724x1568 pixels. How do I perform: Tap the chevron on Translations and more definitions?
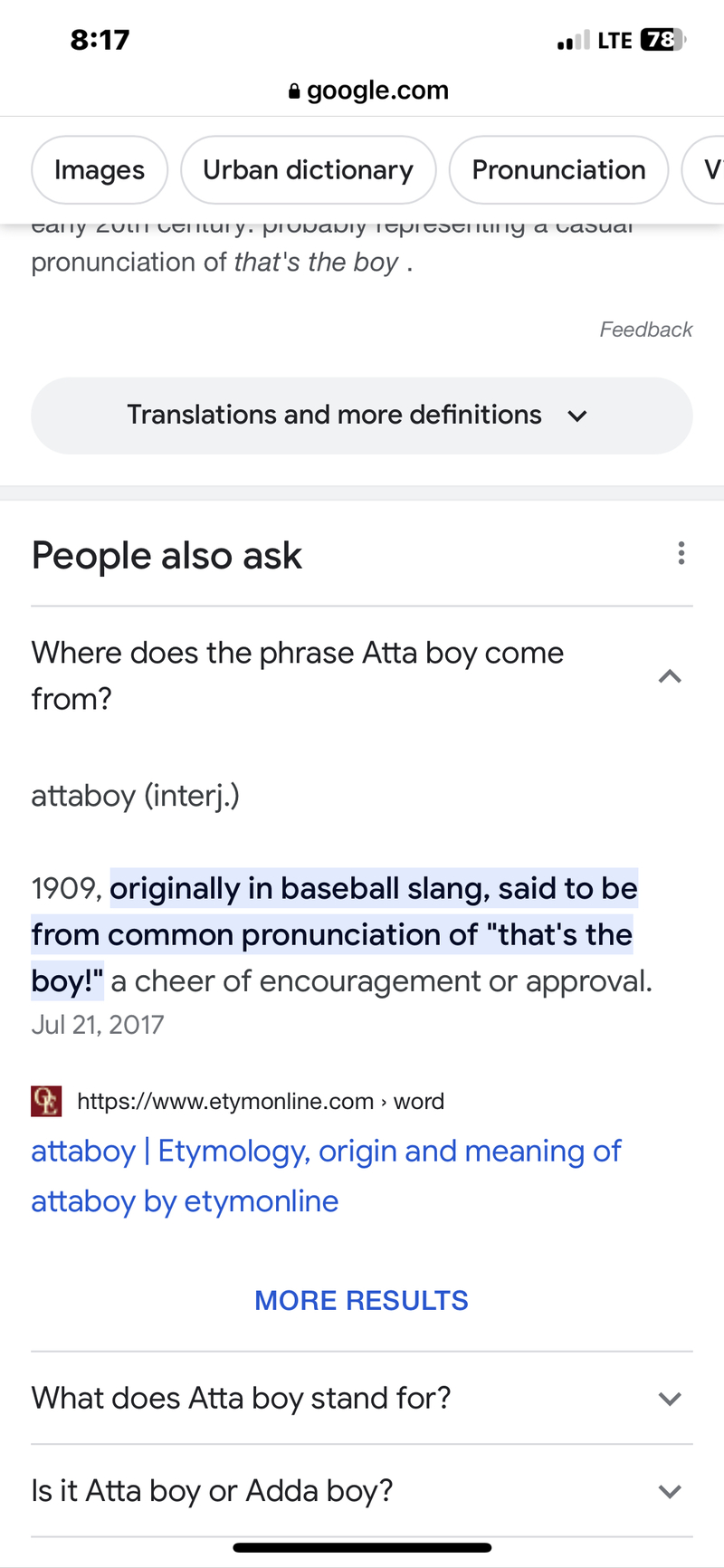[x=577, y=416]
